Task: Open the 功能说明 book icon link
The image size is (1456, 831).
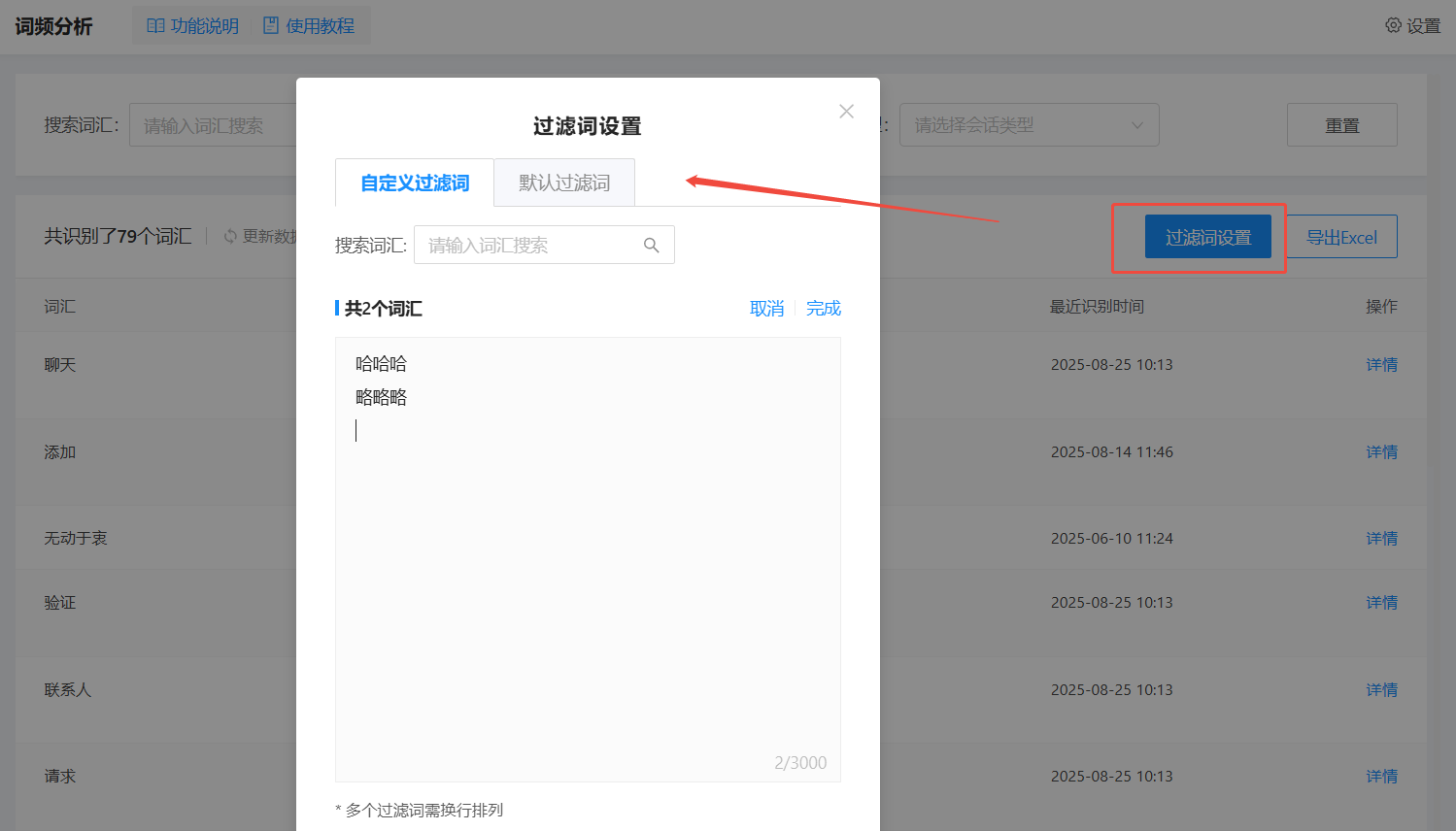Action: [x=155, y=26]
